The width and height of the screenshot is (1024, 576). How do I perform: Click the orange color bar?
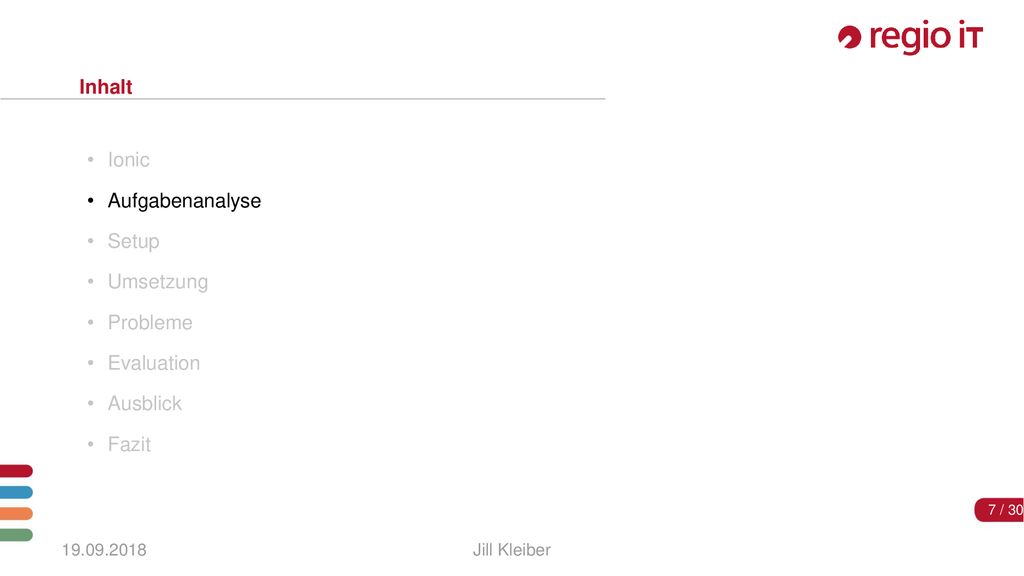point(16,514)
